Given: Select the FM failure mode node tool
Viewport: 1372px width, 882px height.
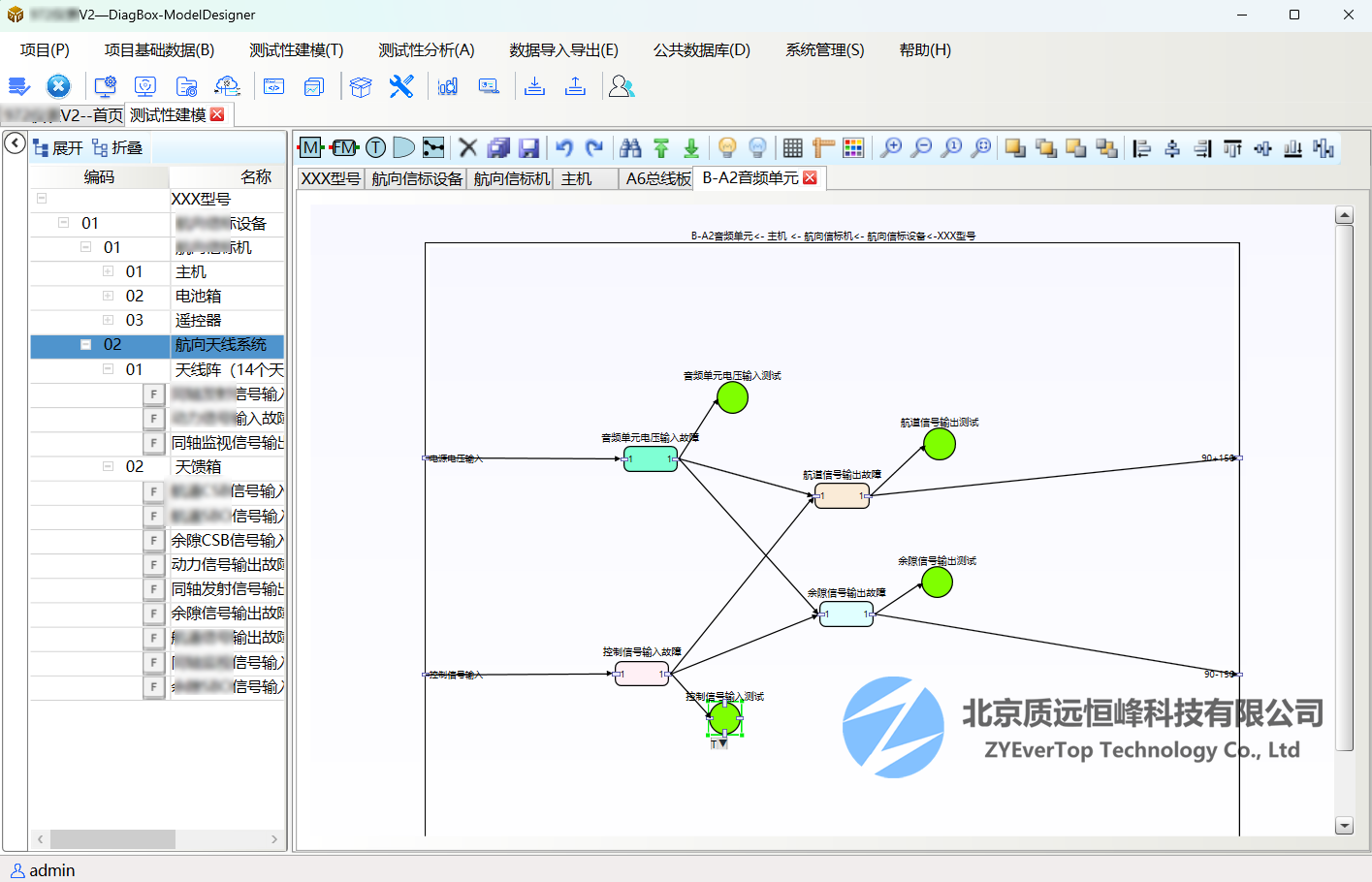Looking at the screenshot, I should pyautogui.click(x=343, y=147).
